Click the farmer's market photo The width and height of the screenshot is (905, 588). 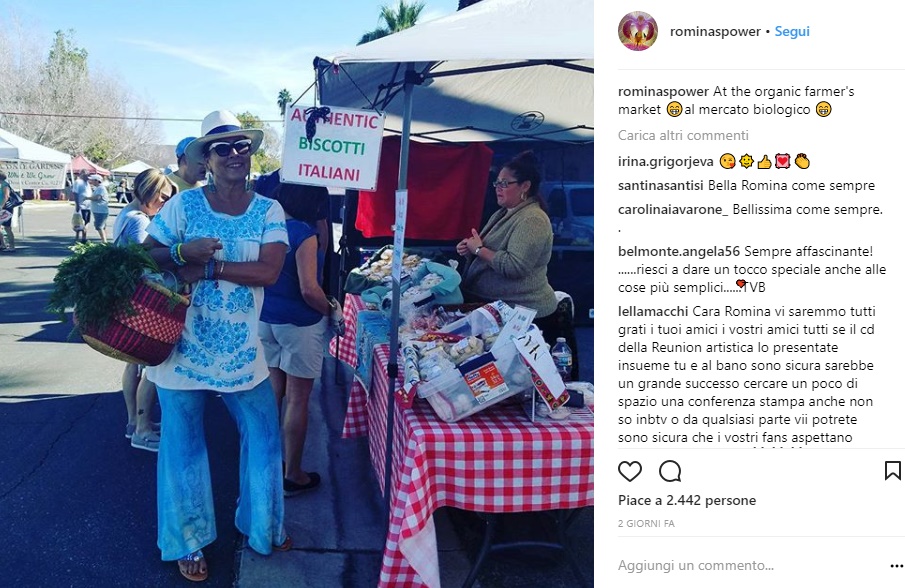click(297, 294)
